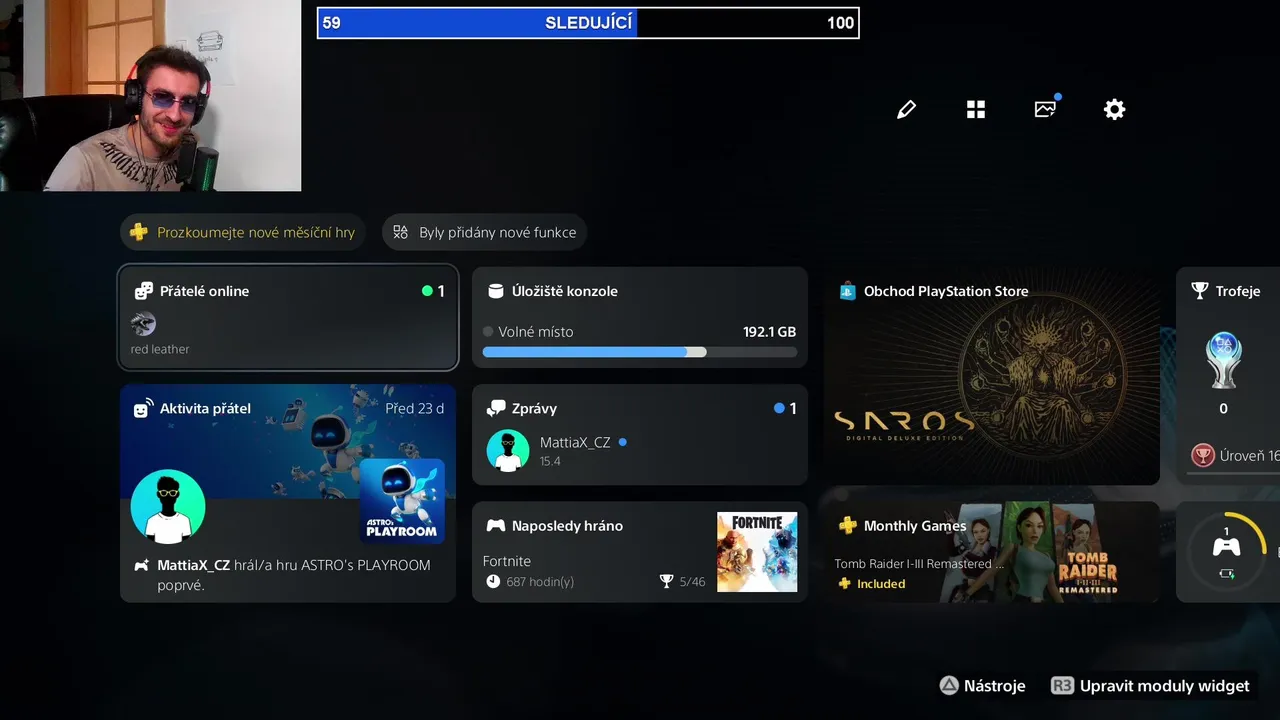Image resolution: width=1280 pixels, height=720 pixels.
Task: Click MattiaX_CZ avatar in messages
Action: 508,451
